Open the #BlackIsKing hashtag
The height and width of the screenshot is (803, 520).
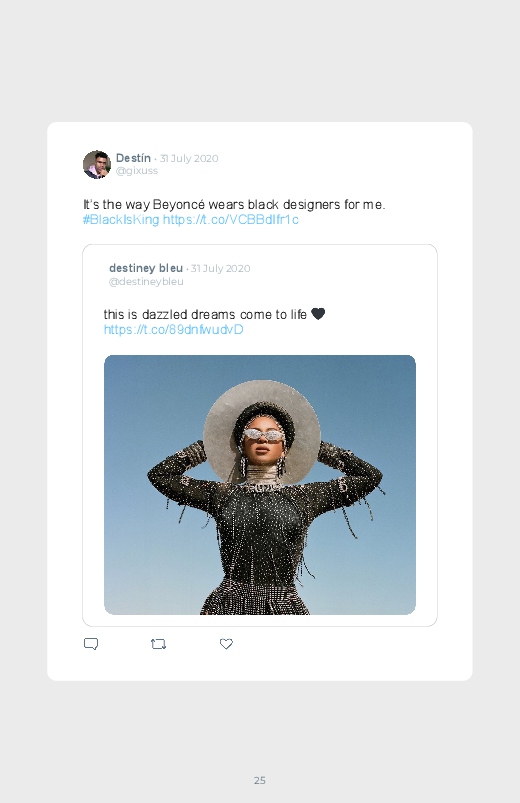[121, 220]
